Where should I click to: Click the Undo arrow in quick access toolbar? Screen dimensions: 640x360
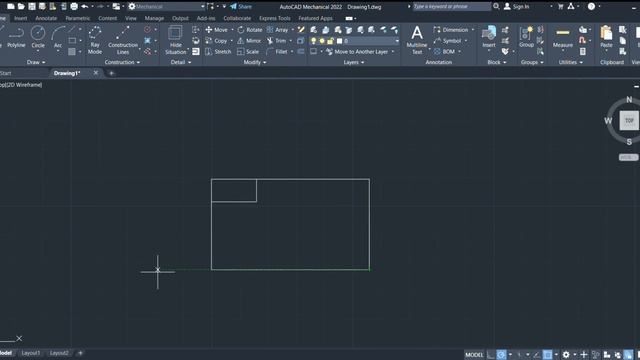(x=84, y=7)
